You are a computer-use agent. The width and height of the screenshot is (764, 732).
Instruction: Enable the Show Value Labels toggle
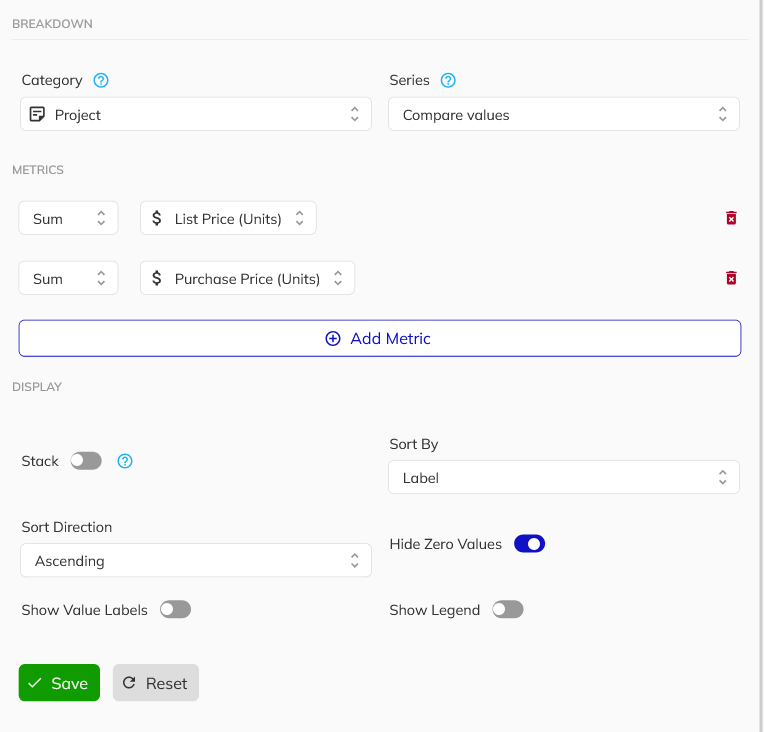click(175, 609)
